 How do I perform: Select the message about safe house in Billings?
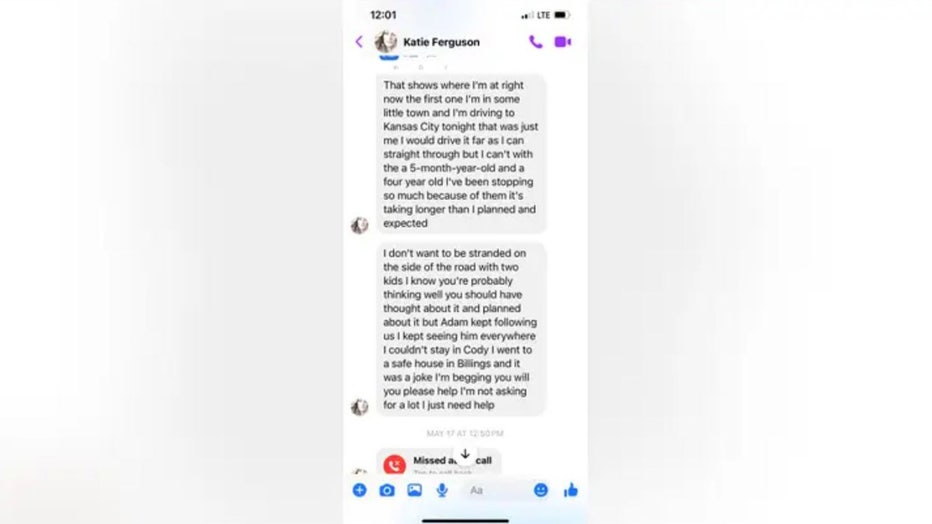coord(461,329)
